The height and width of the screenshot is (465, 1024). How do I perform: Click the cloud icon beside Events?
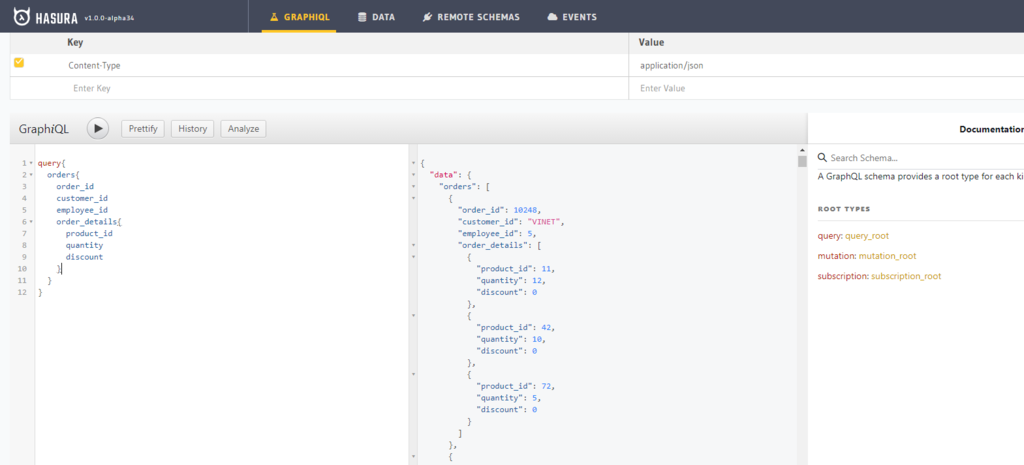pos(552,17)
